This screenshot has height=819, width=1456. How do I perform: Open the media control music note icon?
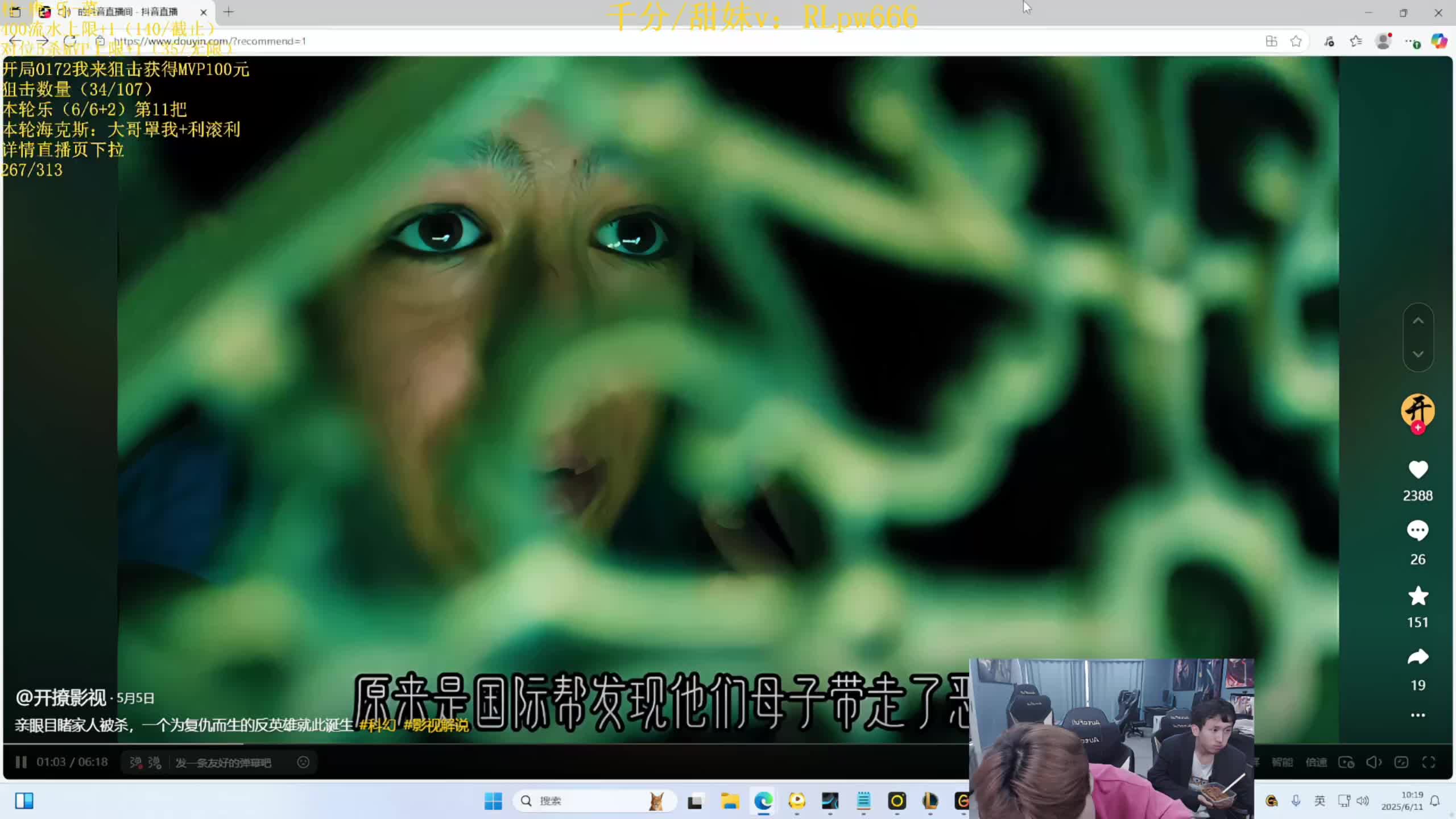[x=1329, y=41]
